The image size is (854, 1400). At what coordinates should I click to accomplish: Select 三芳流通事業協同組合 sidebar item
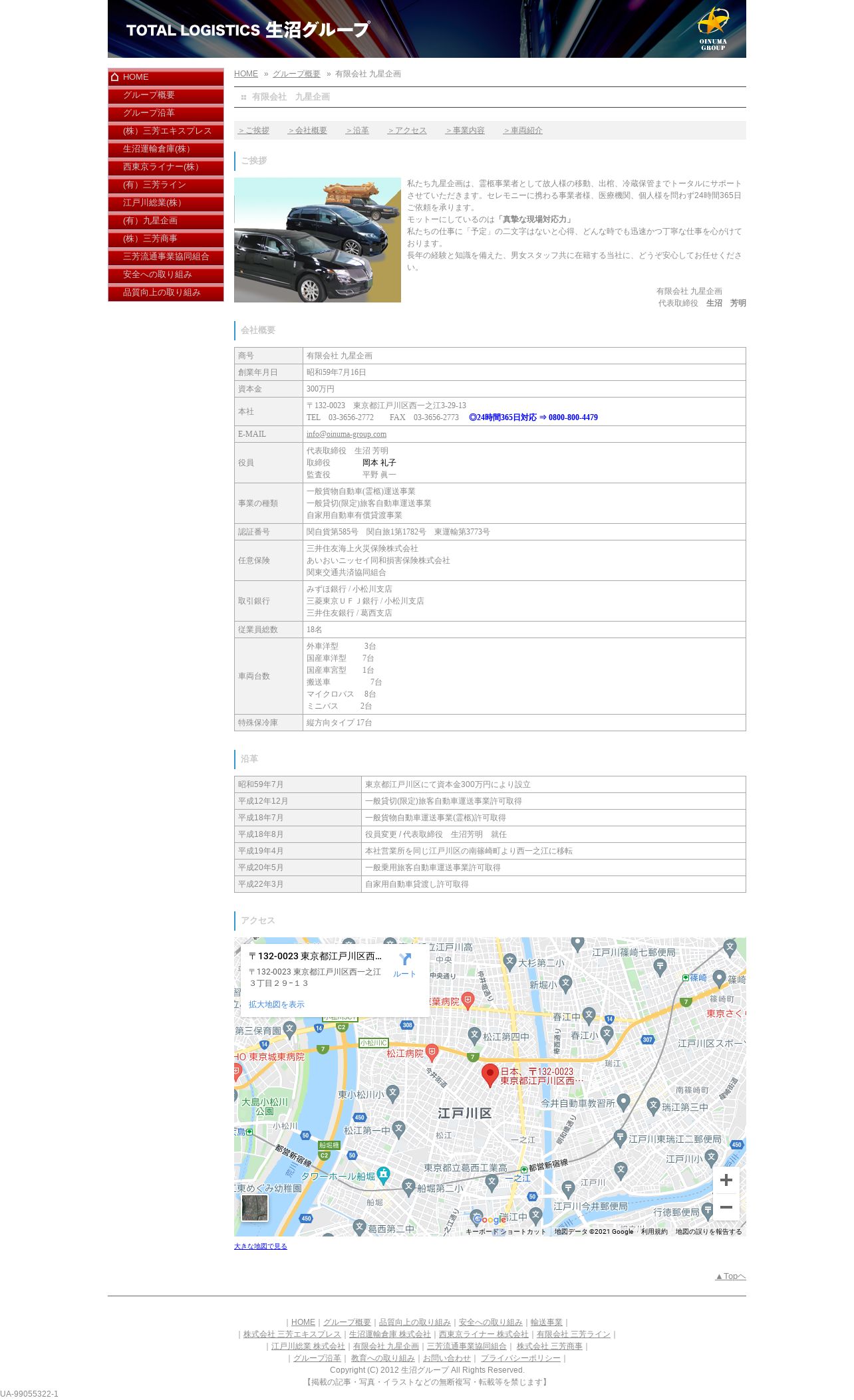tap(166, 257)
